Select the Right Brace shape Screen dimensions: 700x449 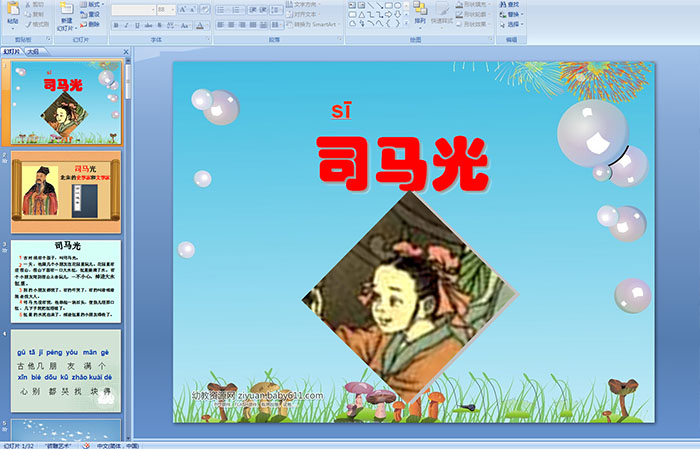tap(397, 23)
